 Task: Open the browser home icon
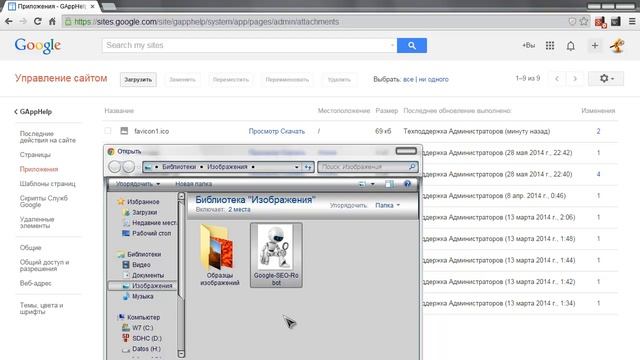[52, 22]
